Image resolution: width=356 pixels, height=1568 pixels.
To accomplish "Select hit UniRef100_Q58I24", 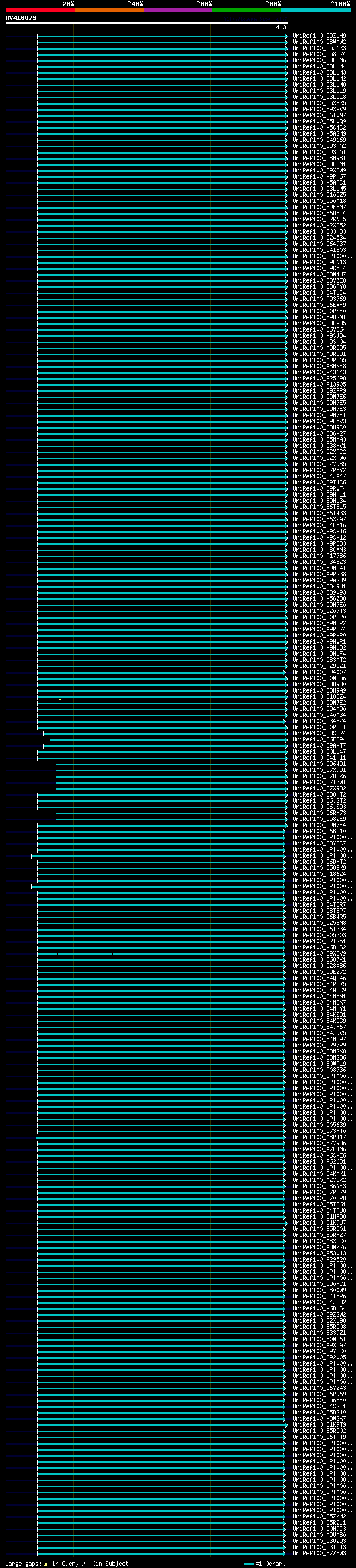I will point(319,54).
